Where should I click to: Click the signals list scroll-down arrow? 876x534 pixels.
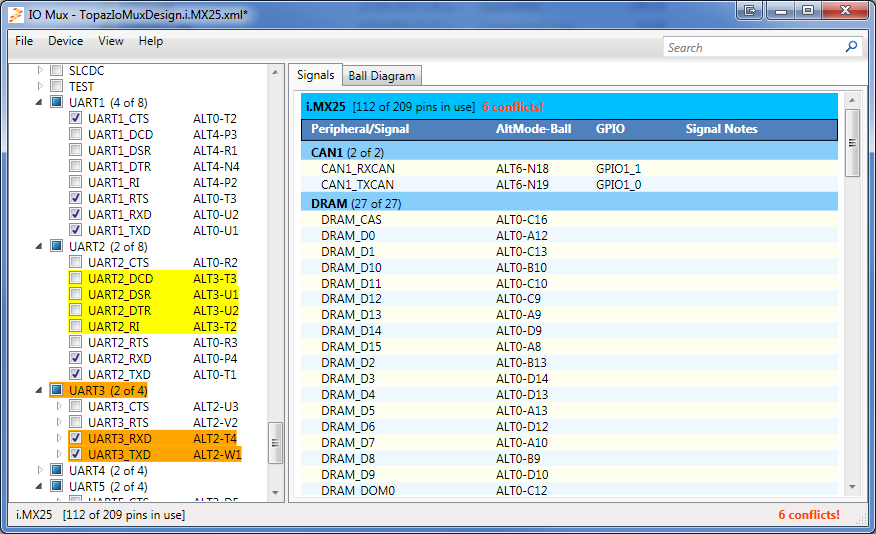point(852,487)
